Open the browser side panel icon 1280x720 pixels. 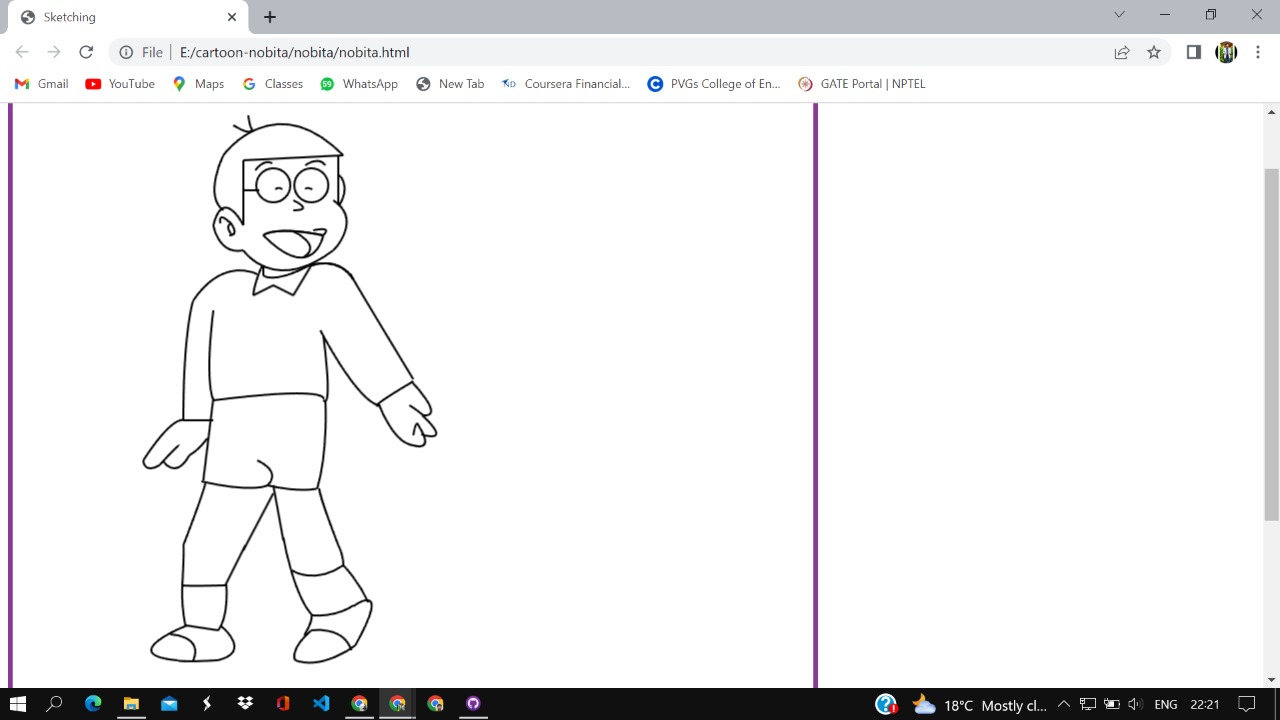[1193, 52]
